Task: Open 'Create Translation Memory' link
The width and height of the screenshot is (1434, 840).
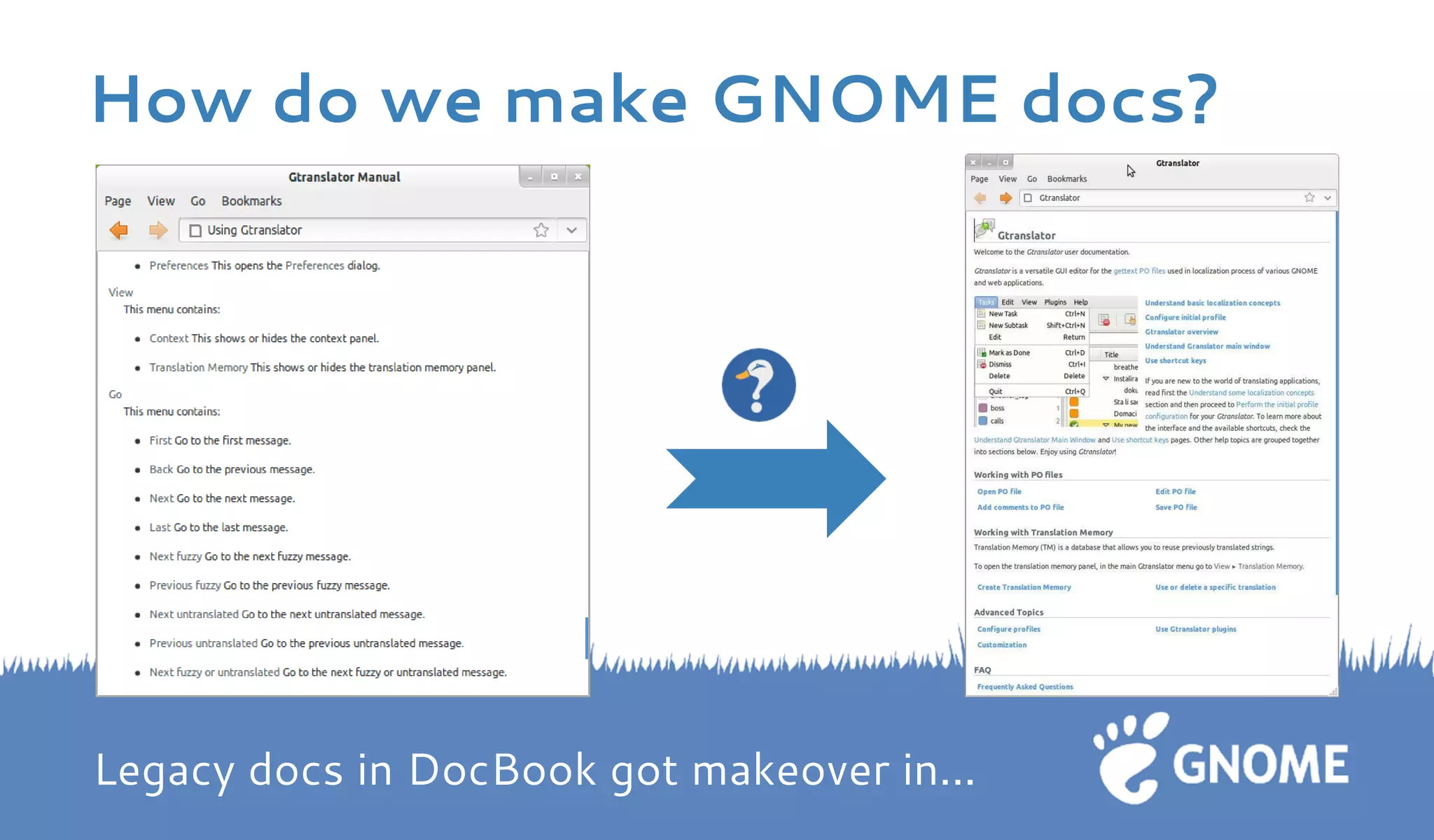Action: point(1024,587)
